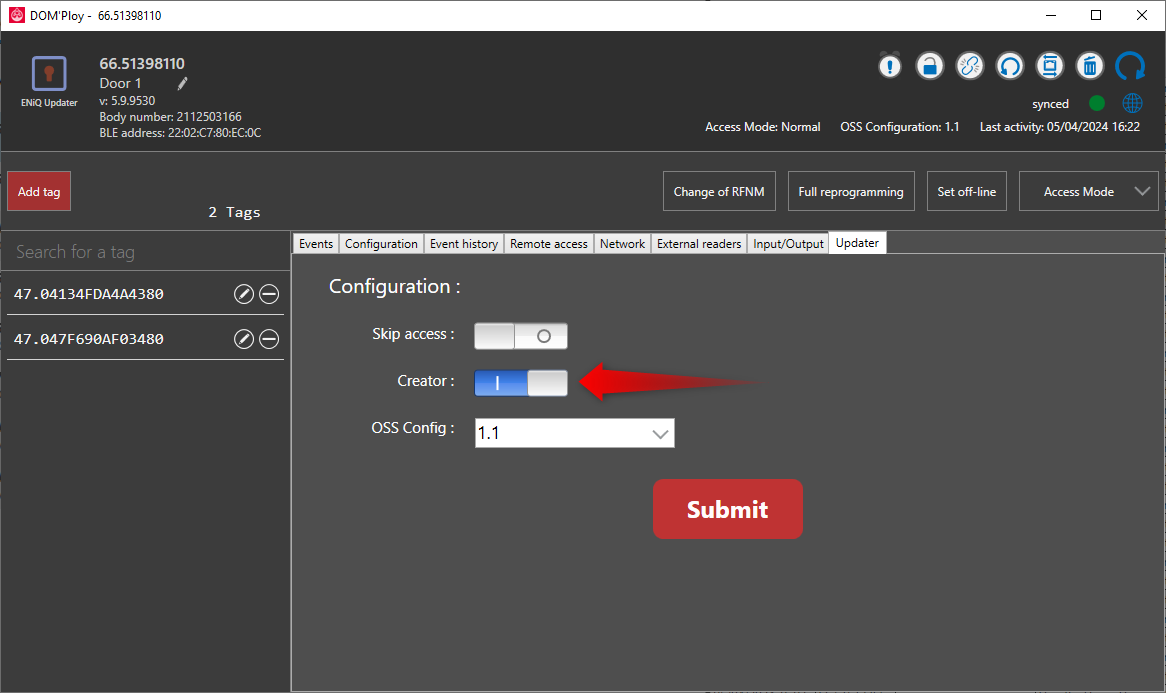
Task: Click the Change of RFNM button
Action: click(719, 192)
